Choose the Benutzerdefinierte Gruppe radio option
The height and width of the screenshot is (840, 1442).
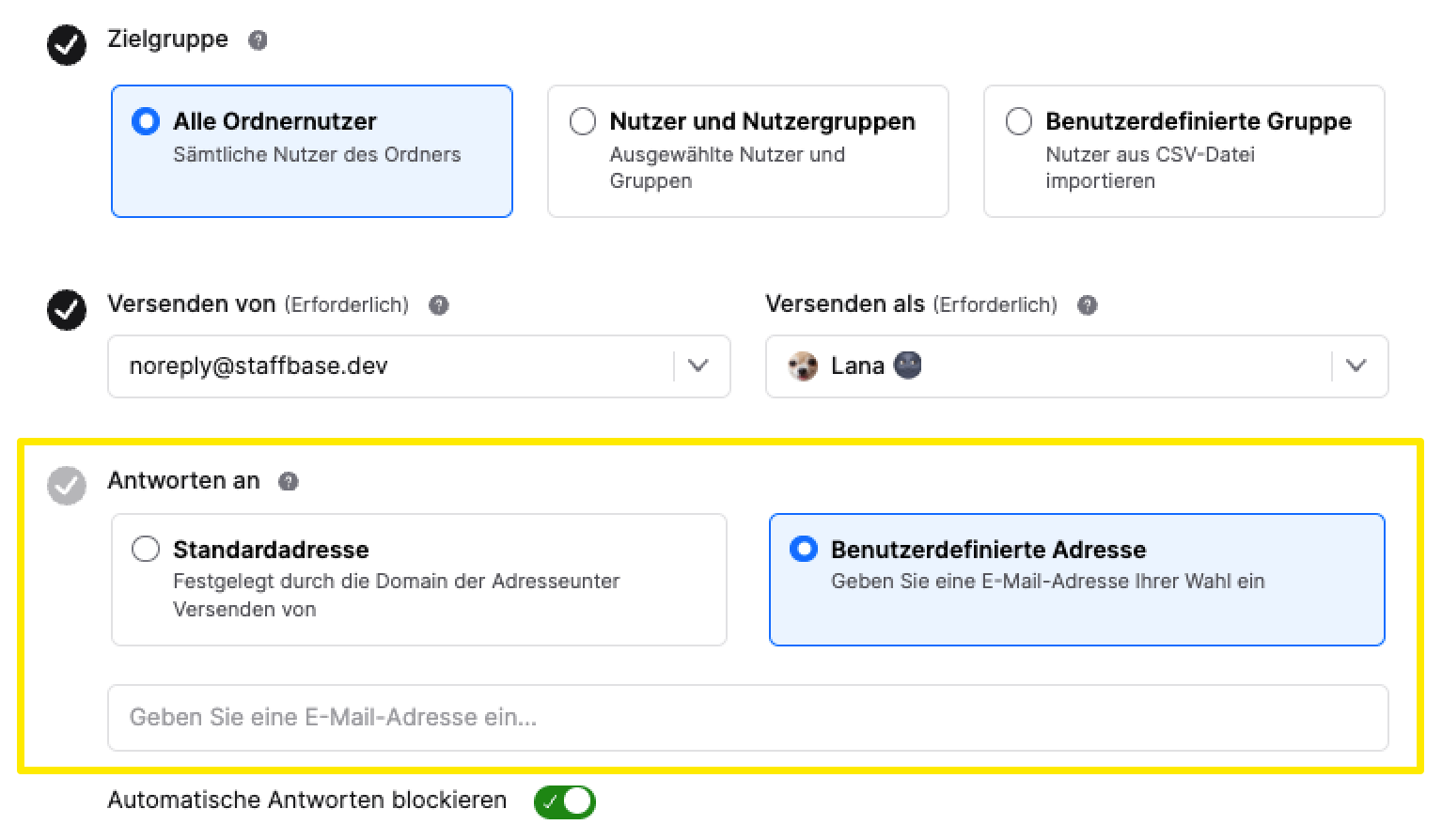point(1019,121)
